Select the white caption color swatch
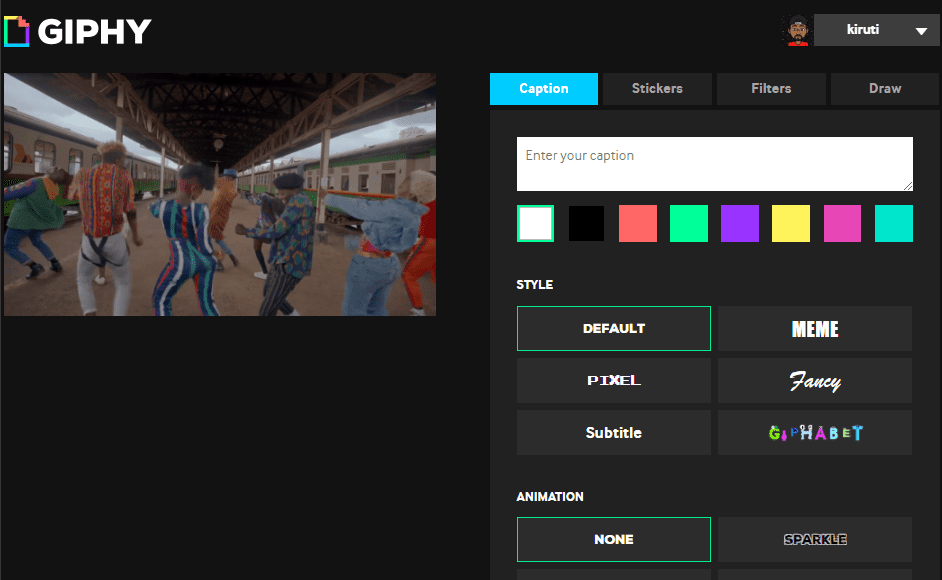The image size is (942, 580). pyautogui.click(x=535, y=224)
